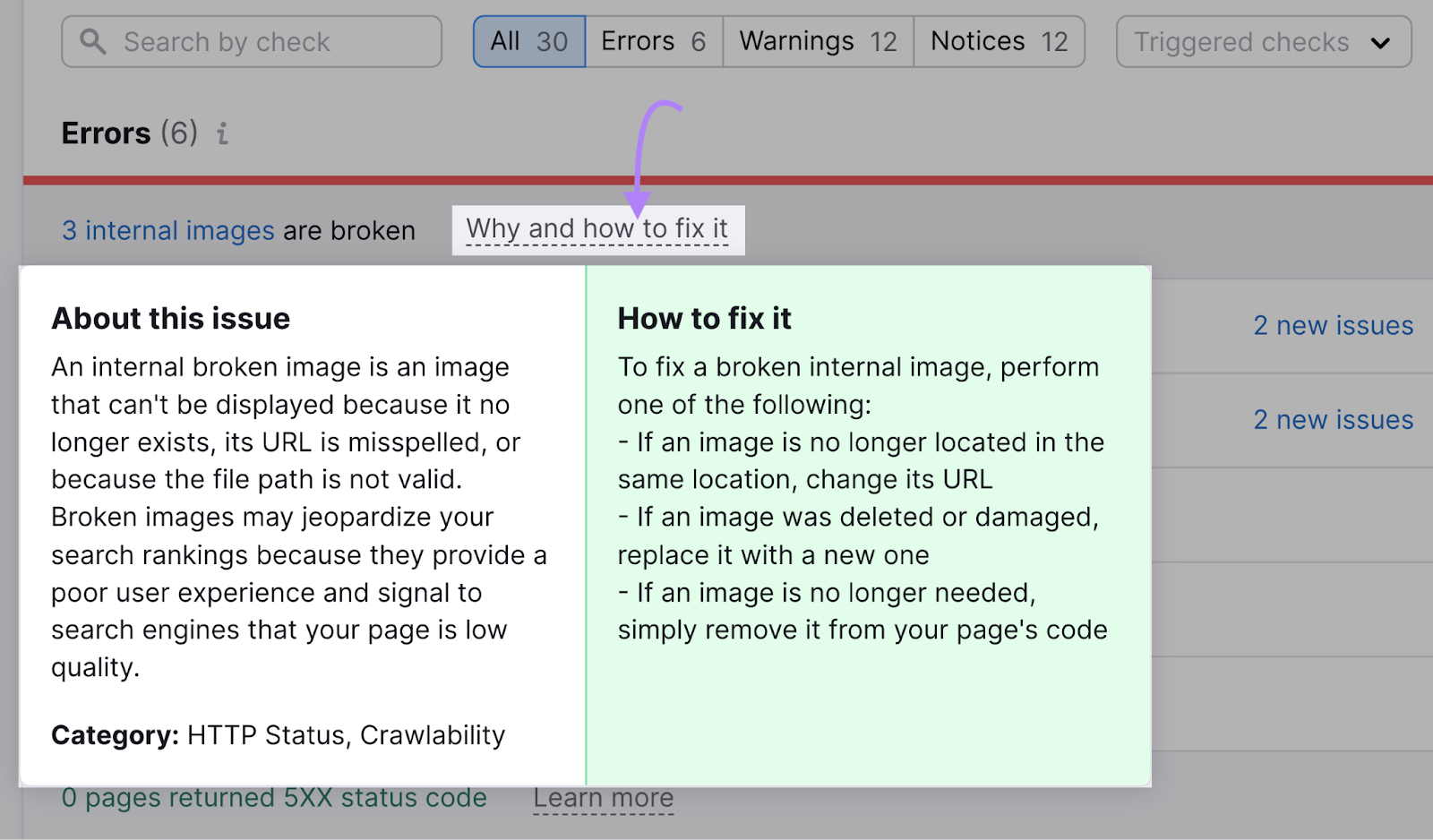Click the magnifying glass search icon
The height and width of the screenshot is (840, 1433).
92,41
